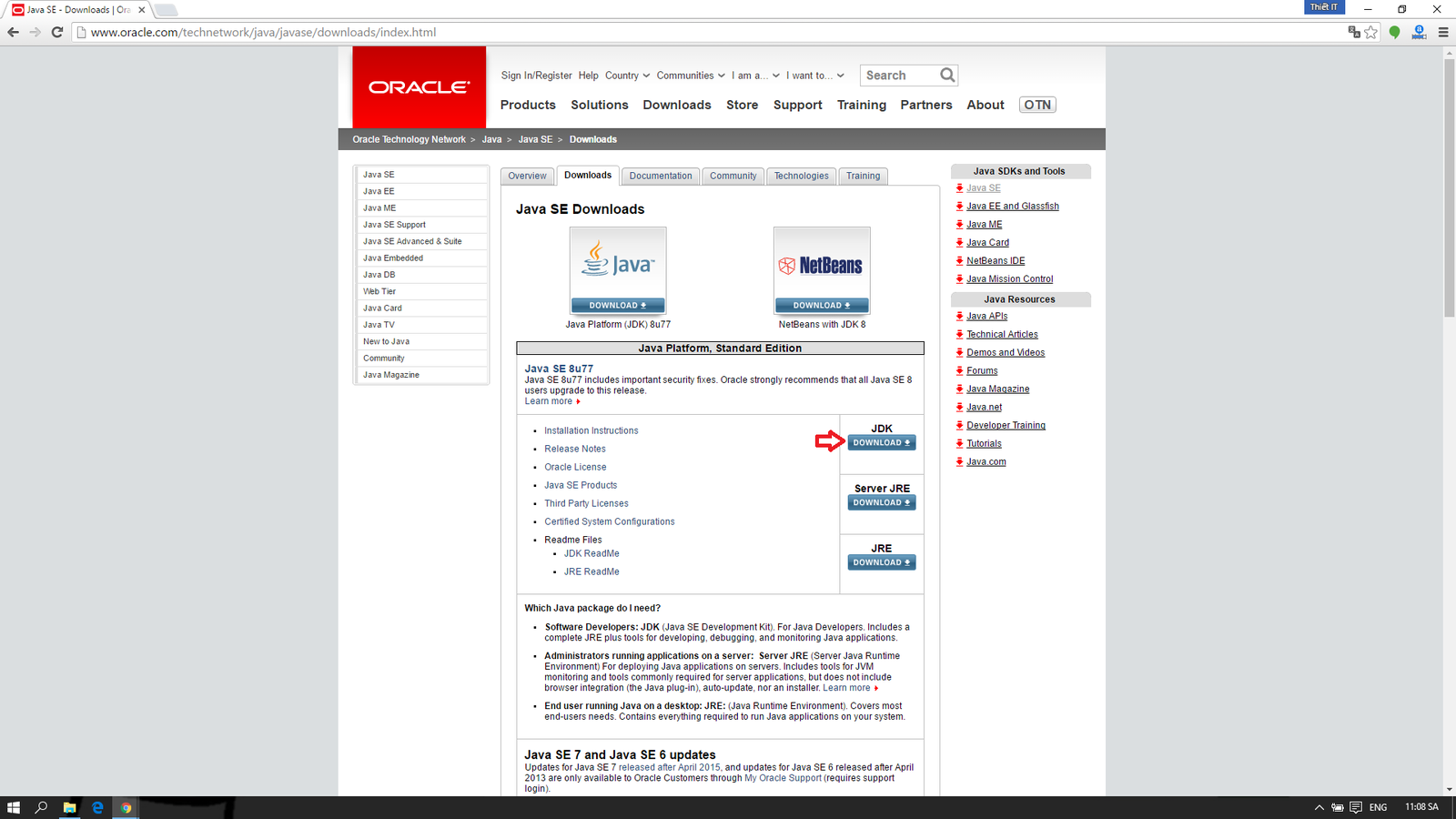Viewport: 1456px width, 819px height.
Task: Open the Sign In/Register link
Action: point(536,76)
